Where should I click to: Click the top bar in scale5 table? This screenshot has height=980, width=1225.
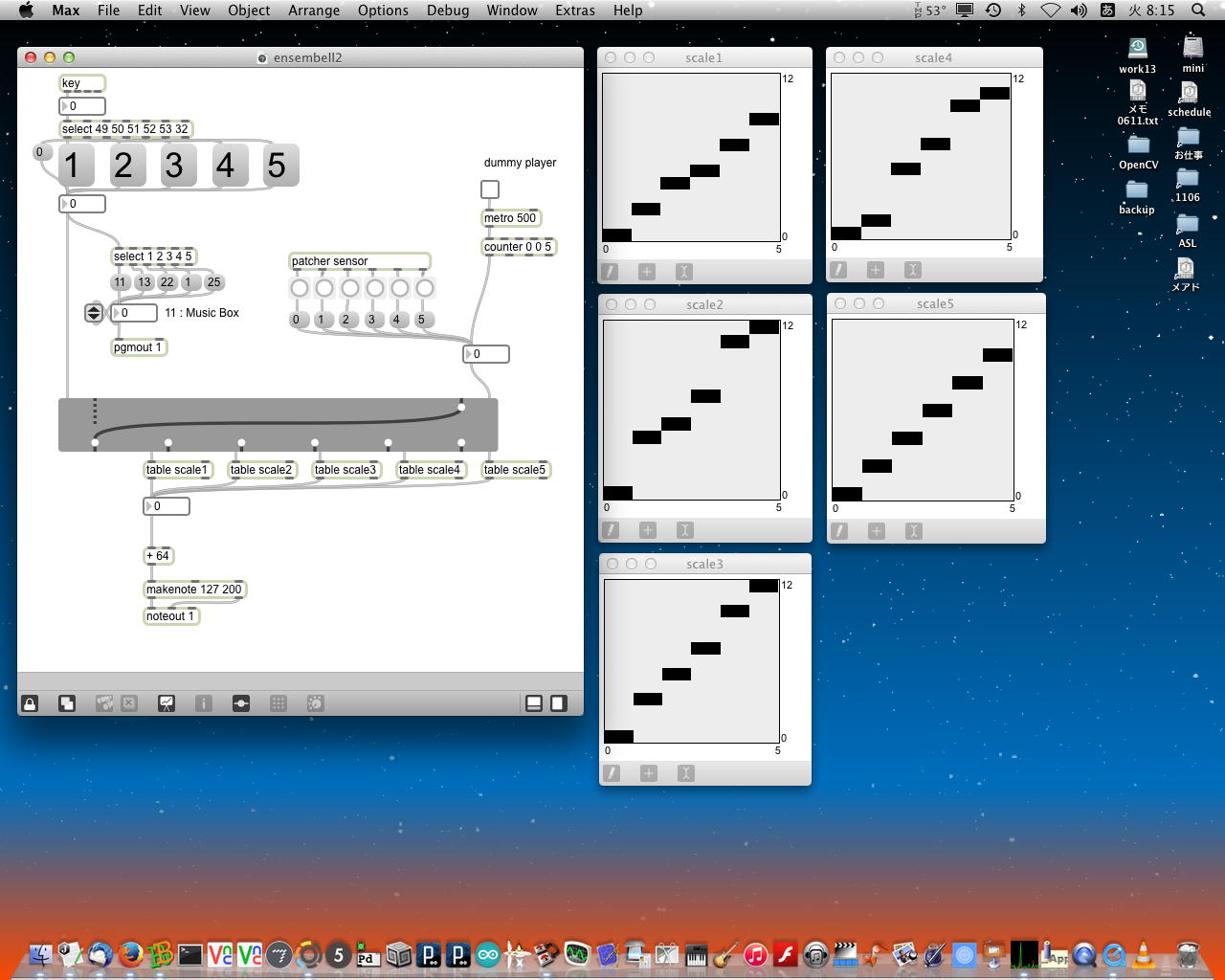coord(997,355)
